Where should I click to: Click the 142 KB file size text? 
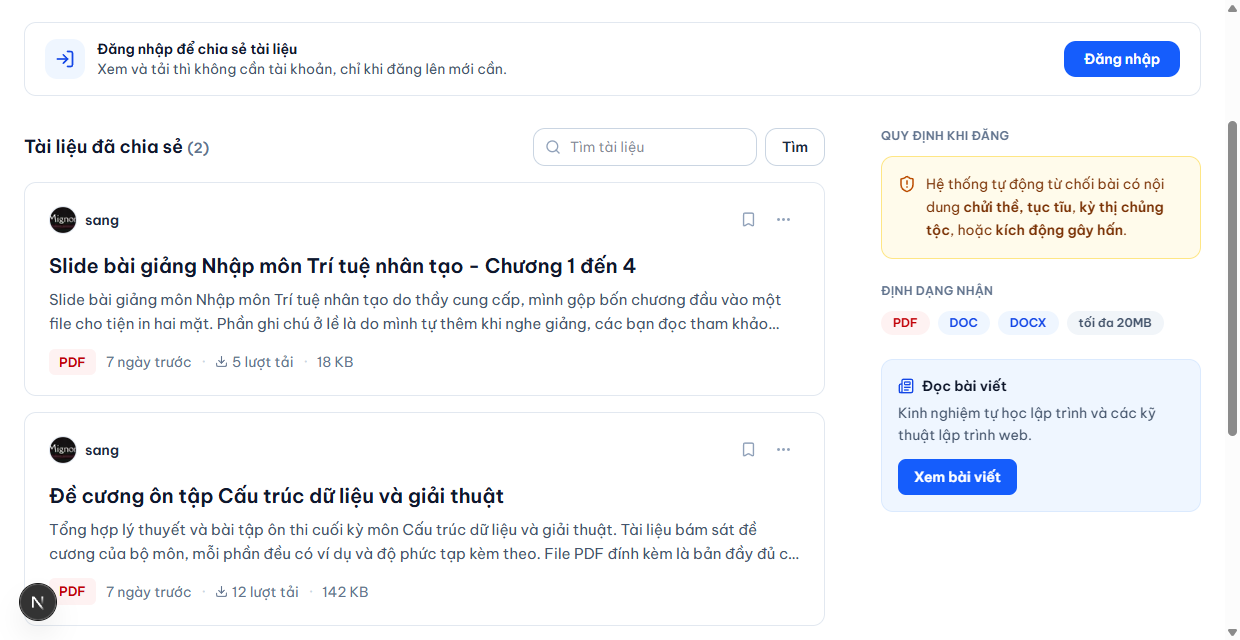pos(345,592)
